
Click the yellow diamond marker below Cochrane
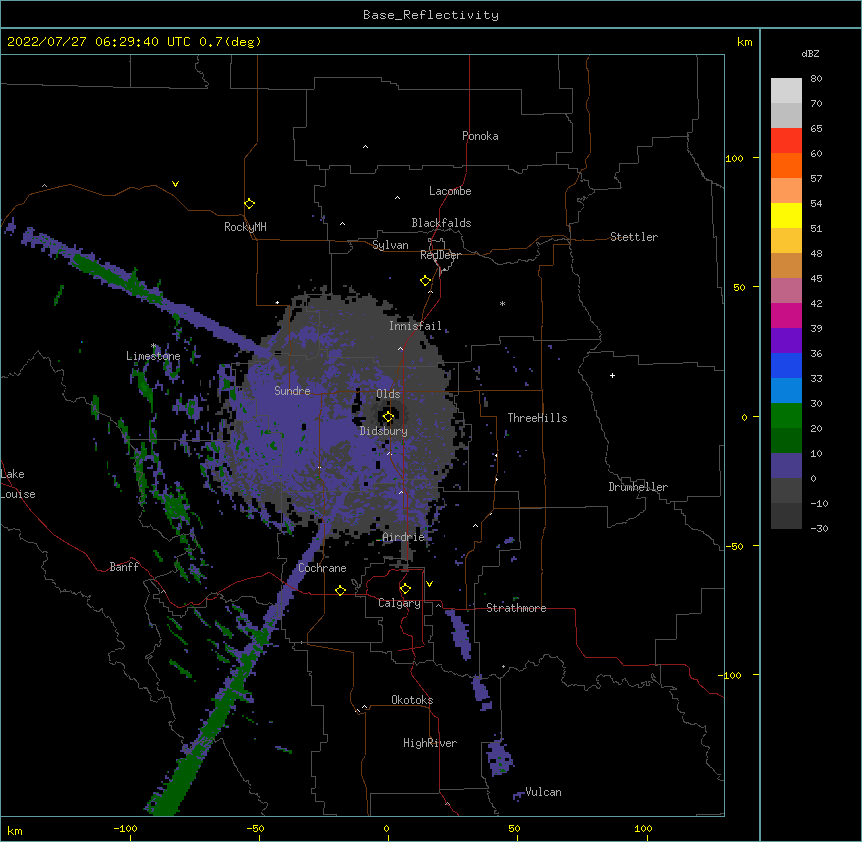pos(340,590)
